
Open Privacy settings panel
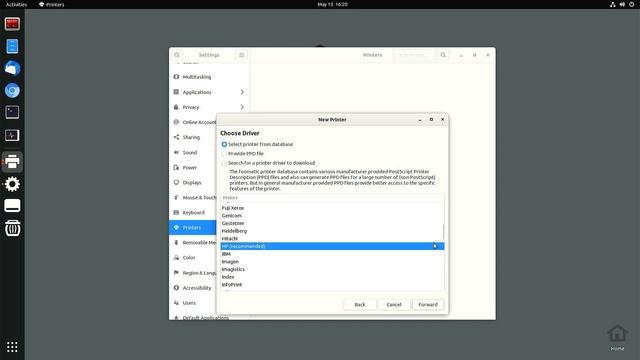(209, 107)
